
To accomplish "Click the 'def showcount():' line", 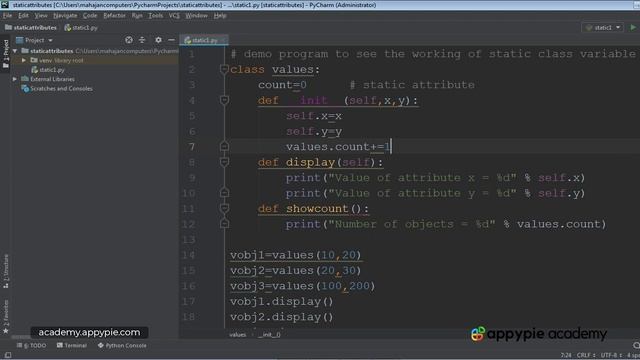I will (313, 209).
